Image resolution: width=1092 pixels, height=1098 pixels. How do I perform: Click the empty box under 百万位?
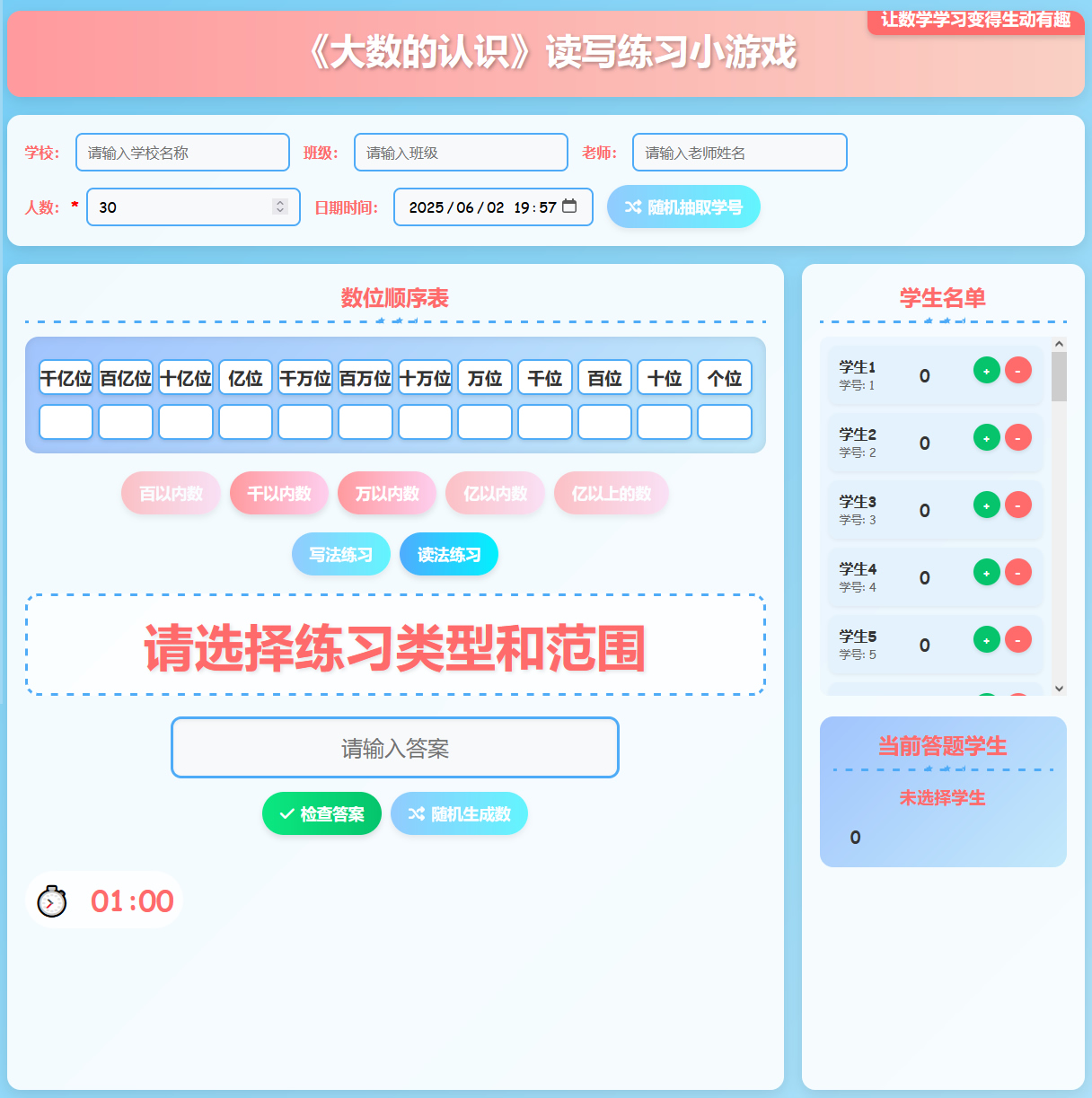pos(365,422)
